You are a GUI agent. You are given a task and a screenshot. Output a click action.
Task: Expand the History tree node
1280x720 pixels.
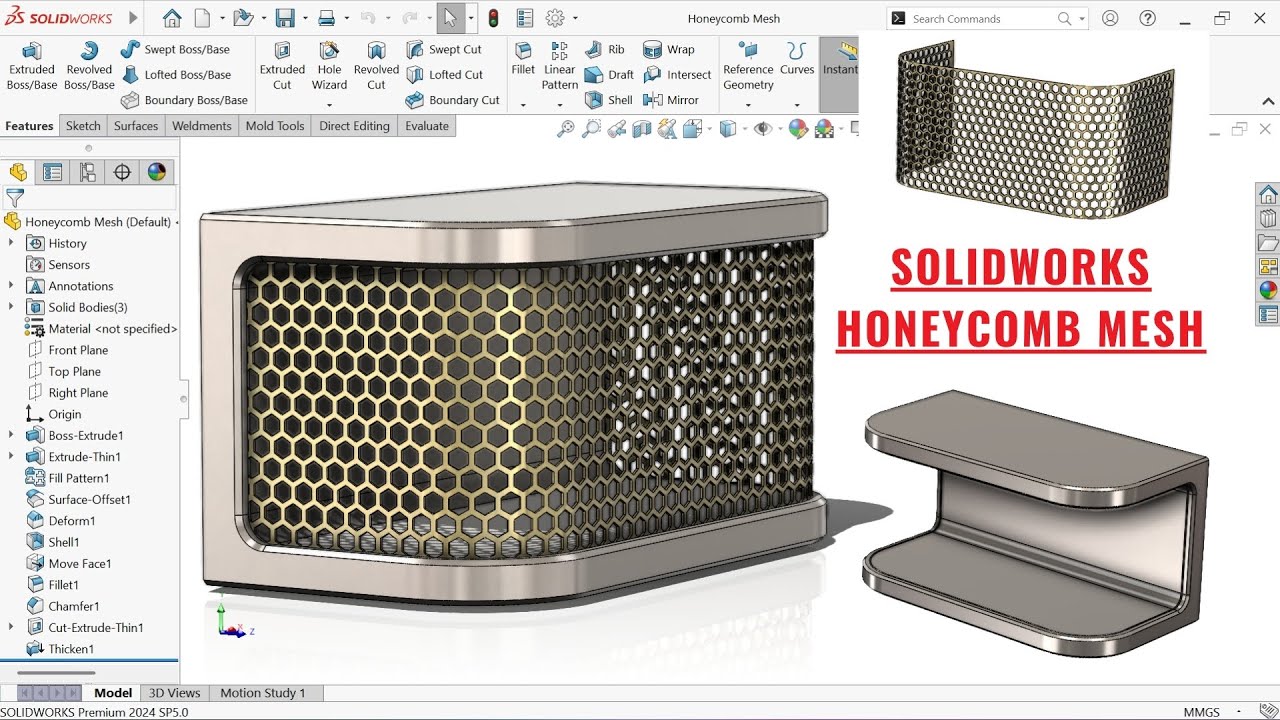11,243
